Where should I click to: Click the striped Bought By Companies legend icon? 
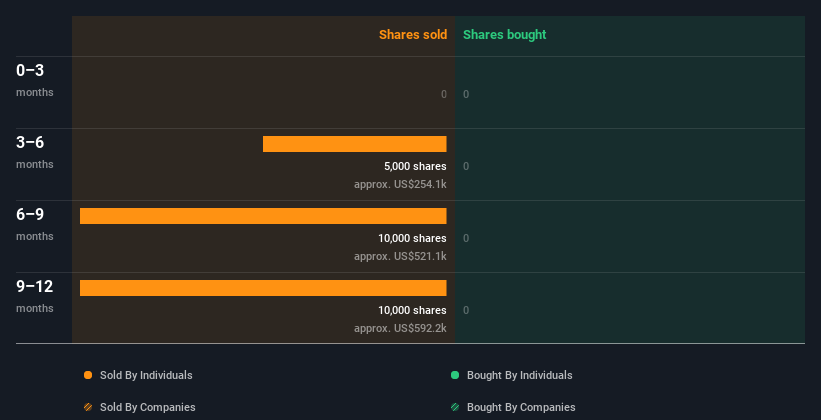[x=455, y=407]
